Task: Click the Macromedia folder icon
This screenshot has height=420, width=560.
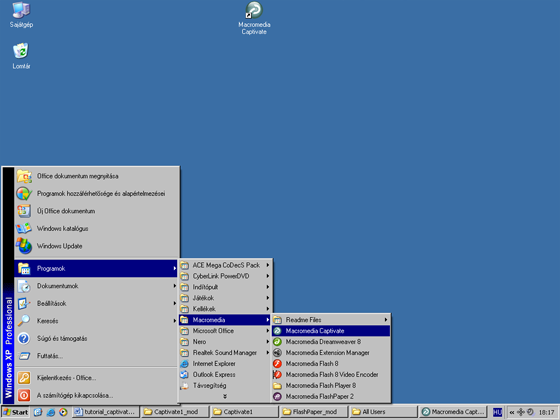Action: click(184, 320)
